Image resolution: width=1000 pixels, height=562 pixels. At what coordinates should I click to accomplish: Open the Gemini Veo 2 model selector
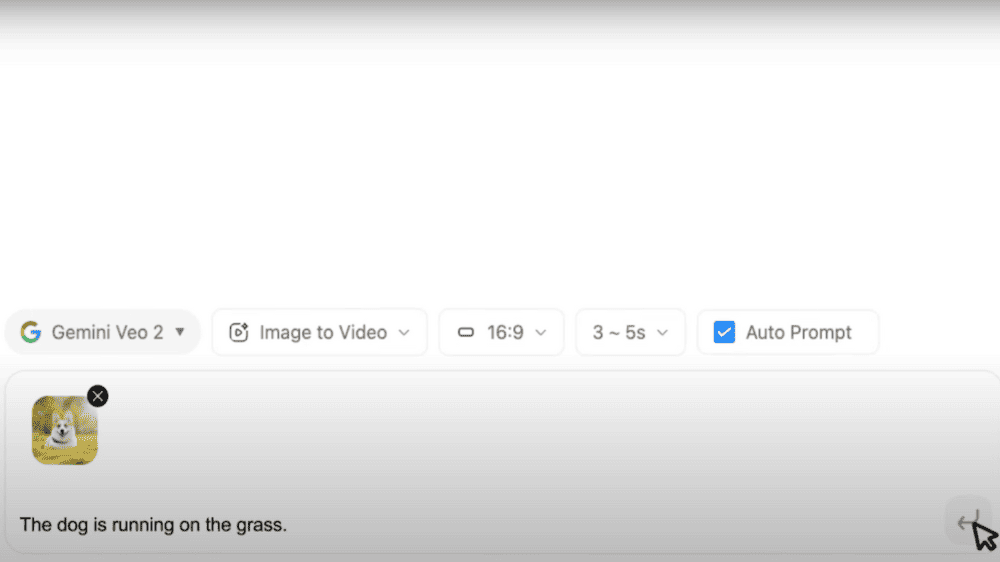(x=103, y=332)
